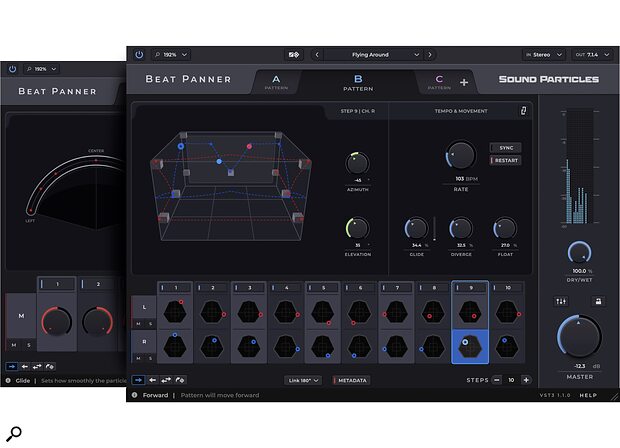Screen dimensions: 620x448
Task: Click the Rate knob showing 103 BPM
Action: click(461, 155)
